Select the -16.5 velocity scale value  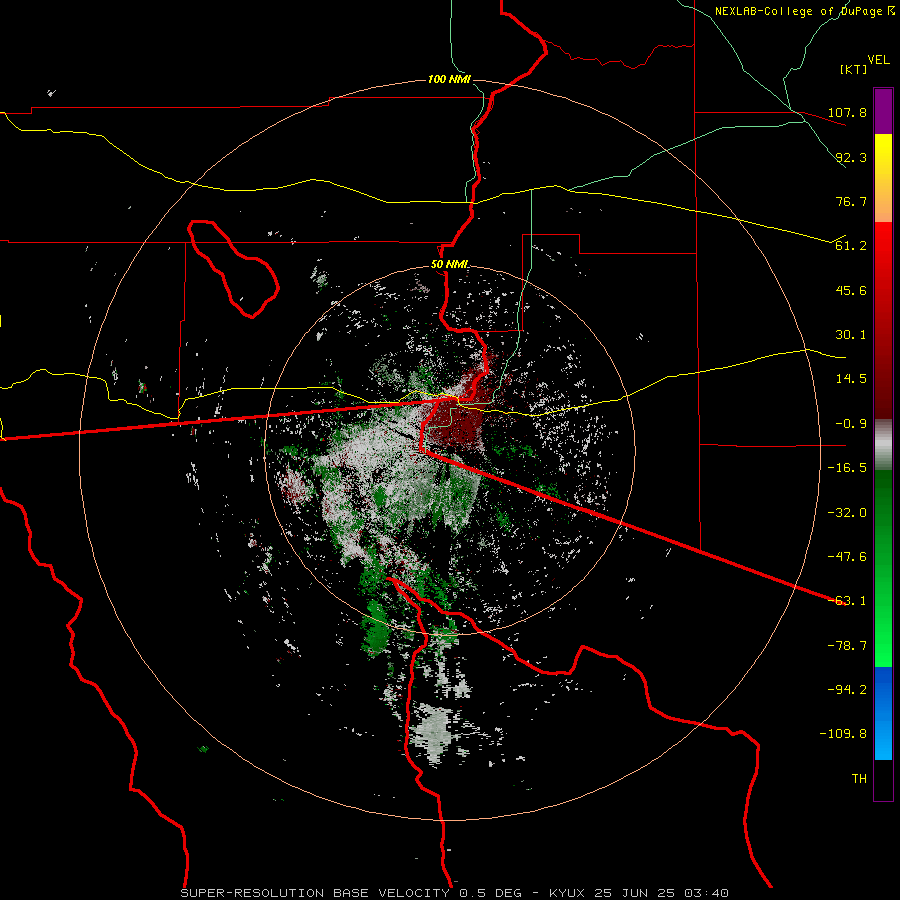tap(847, 468)
